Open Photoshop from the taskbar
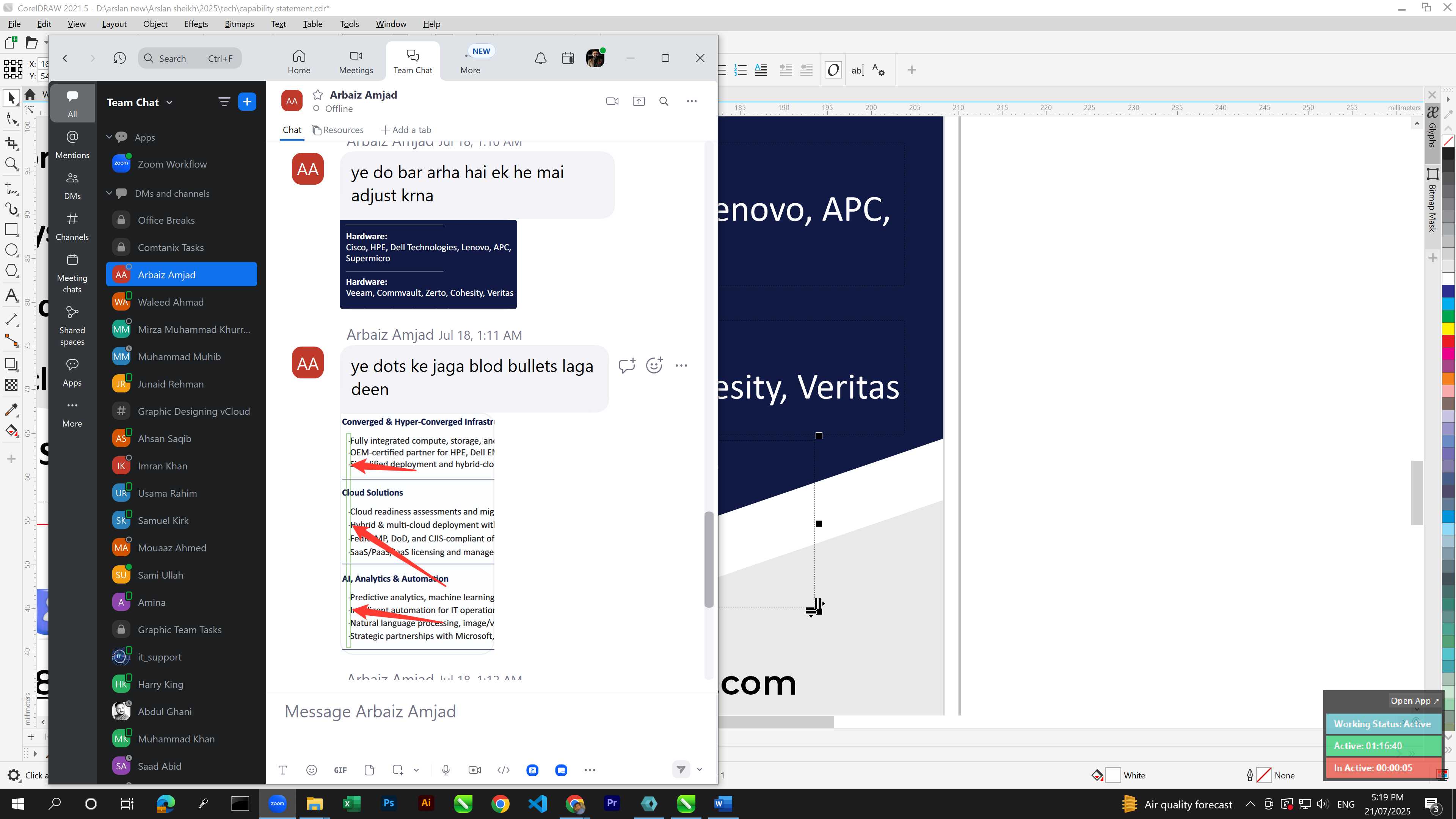 388,804
